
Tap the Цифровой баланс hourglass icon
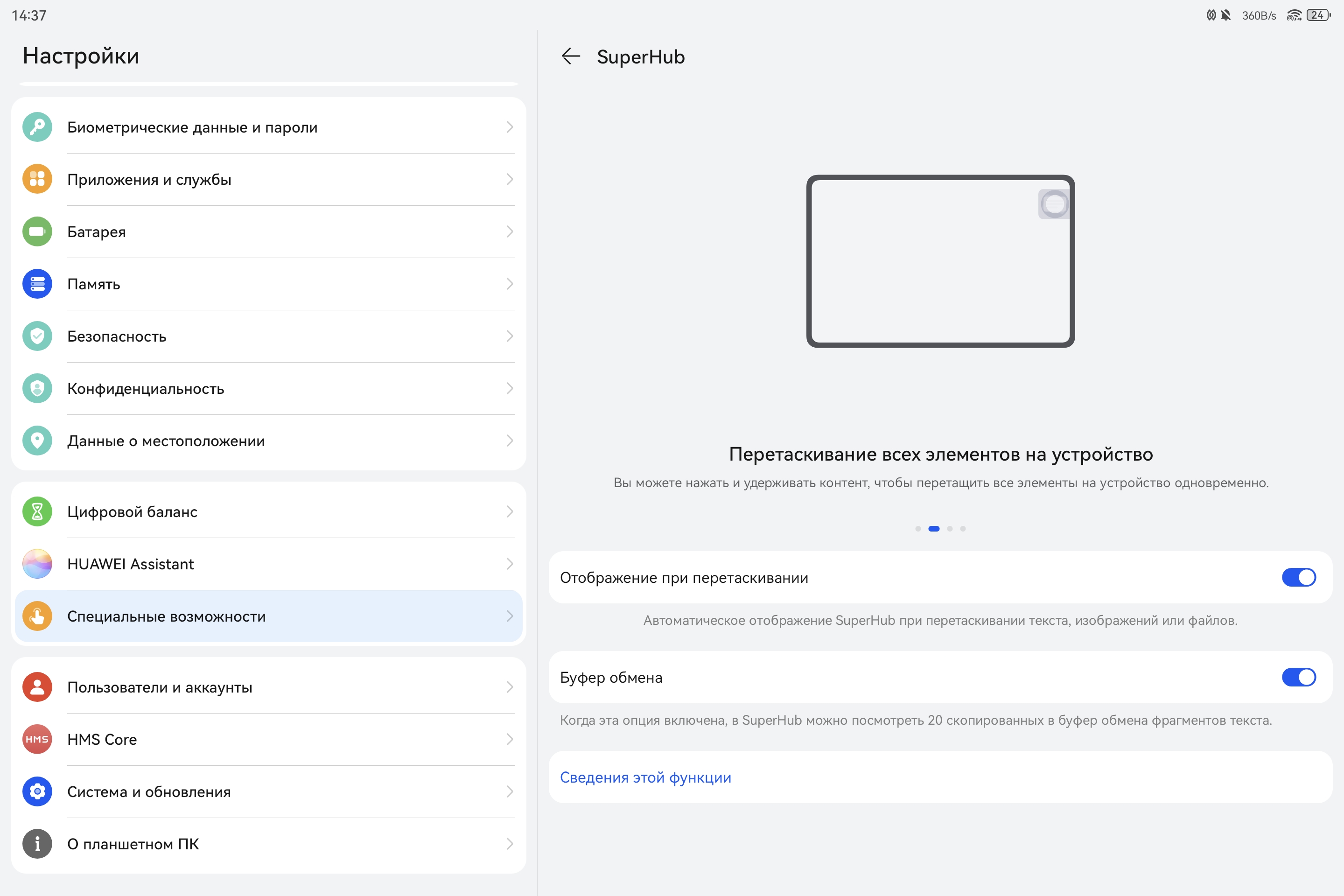(x=37, y=511)
